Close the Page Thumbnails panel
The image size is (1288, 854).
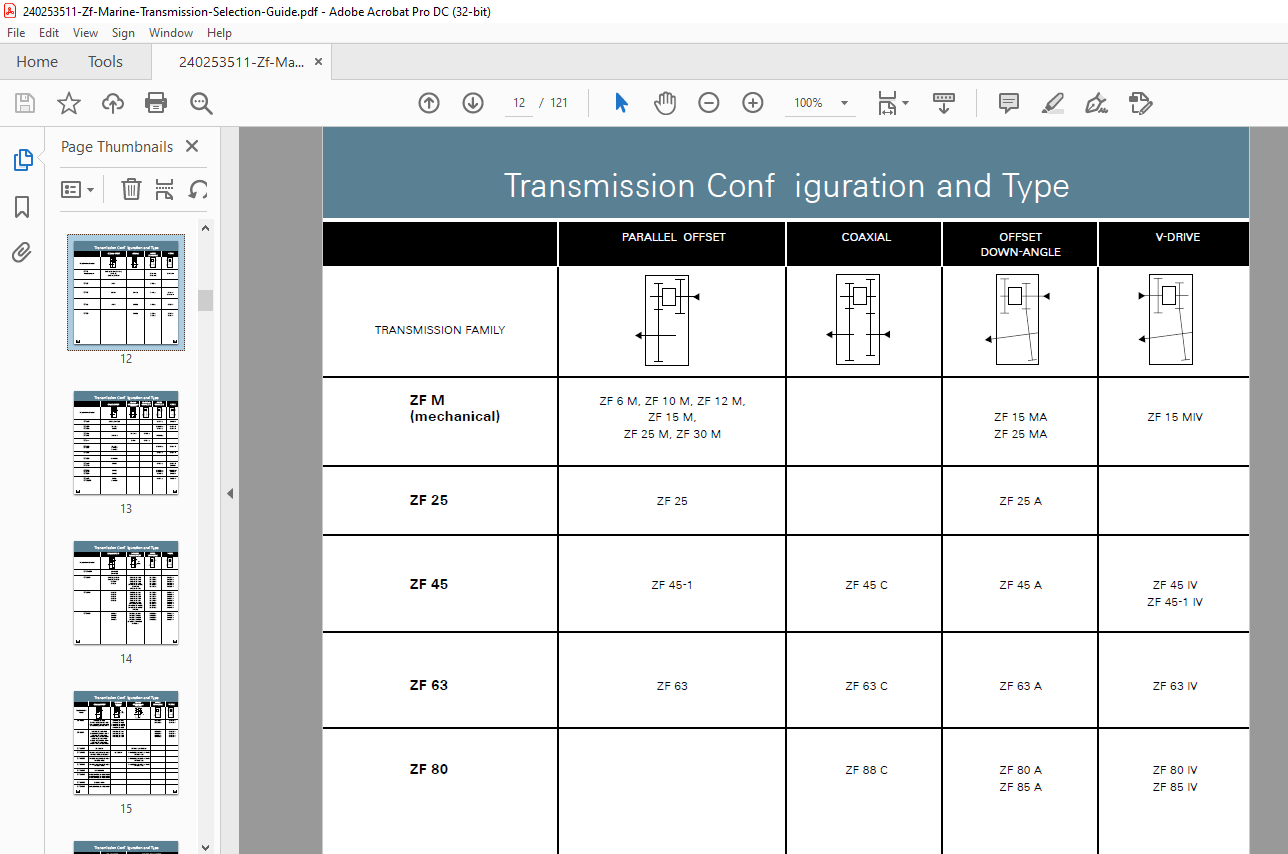192,147
